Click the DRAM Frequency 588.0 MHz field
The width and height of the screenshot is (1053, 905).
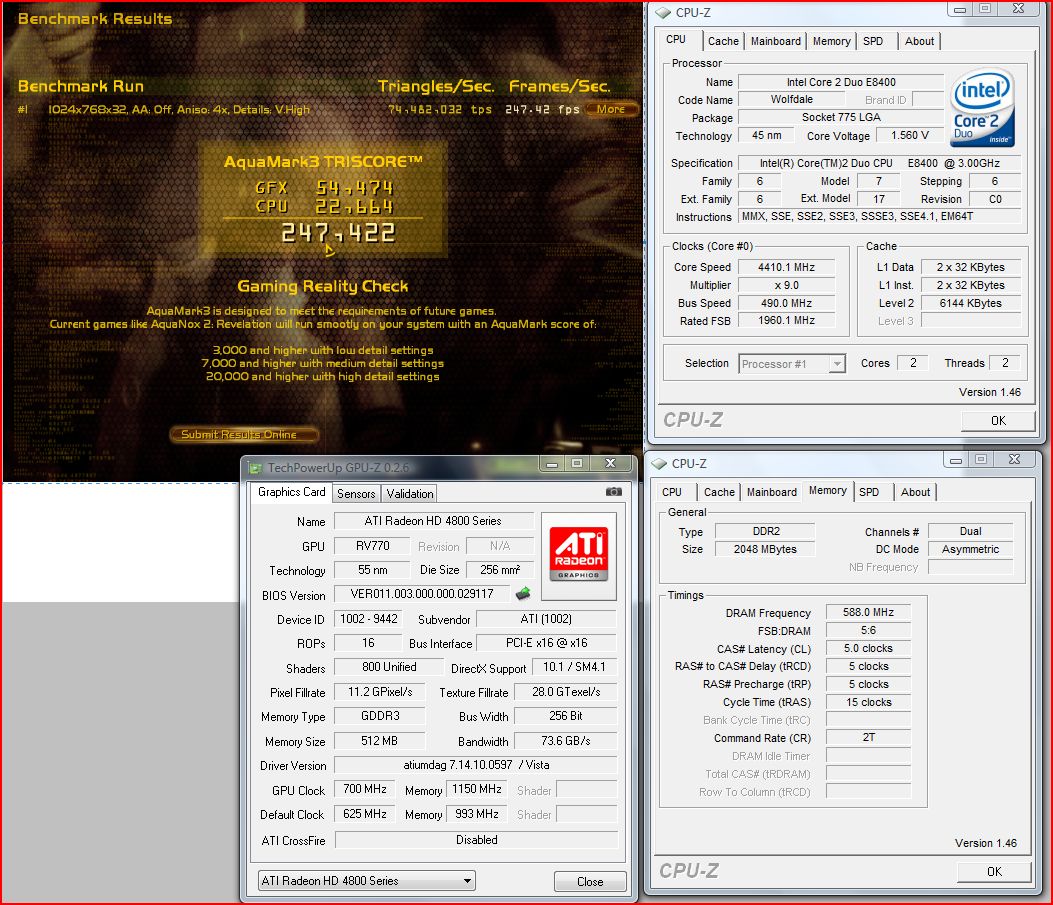868,612
